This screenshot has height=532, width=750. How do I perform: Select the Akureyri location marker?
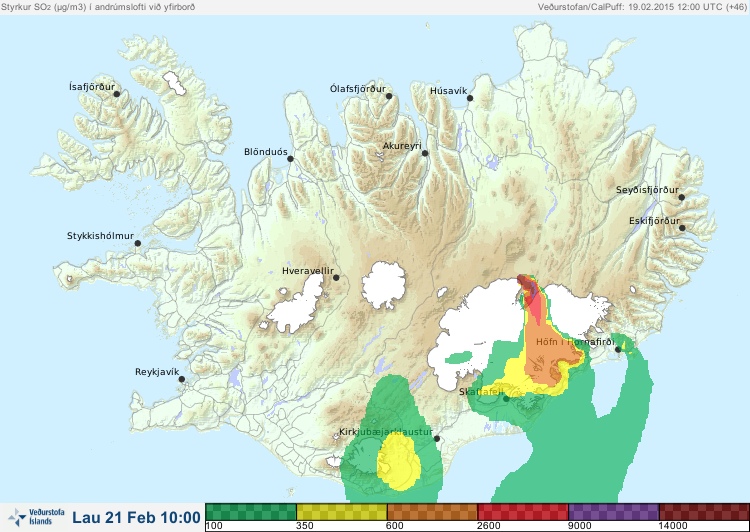[425, 153]
